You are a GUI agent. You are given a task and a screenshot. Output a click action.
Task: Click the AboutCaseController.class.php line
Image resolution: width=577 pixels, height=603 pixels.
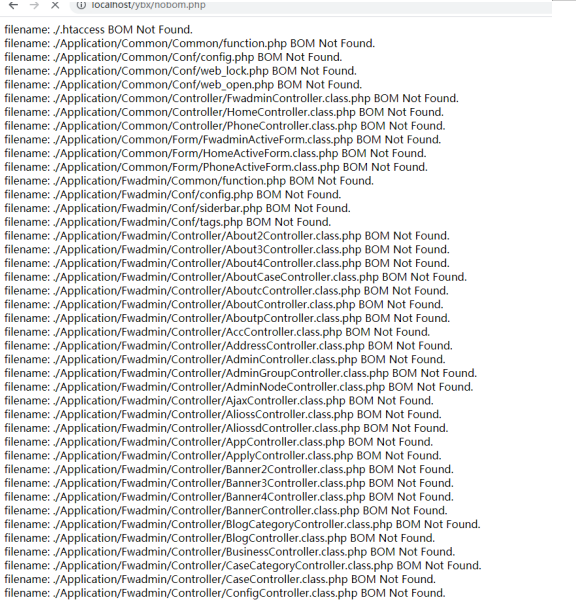click(235, 277)
